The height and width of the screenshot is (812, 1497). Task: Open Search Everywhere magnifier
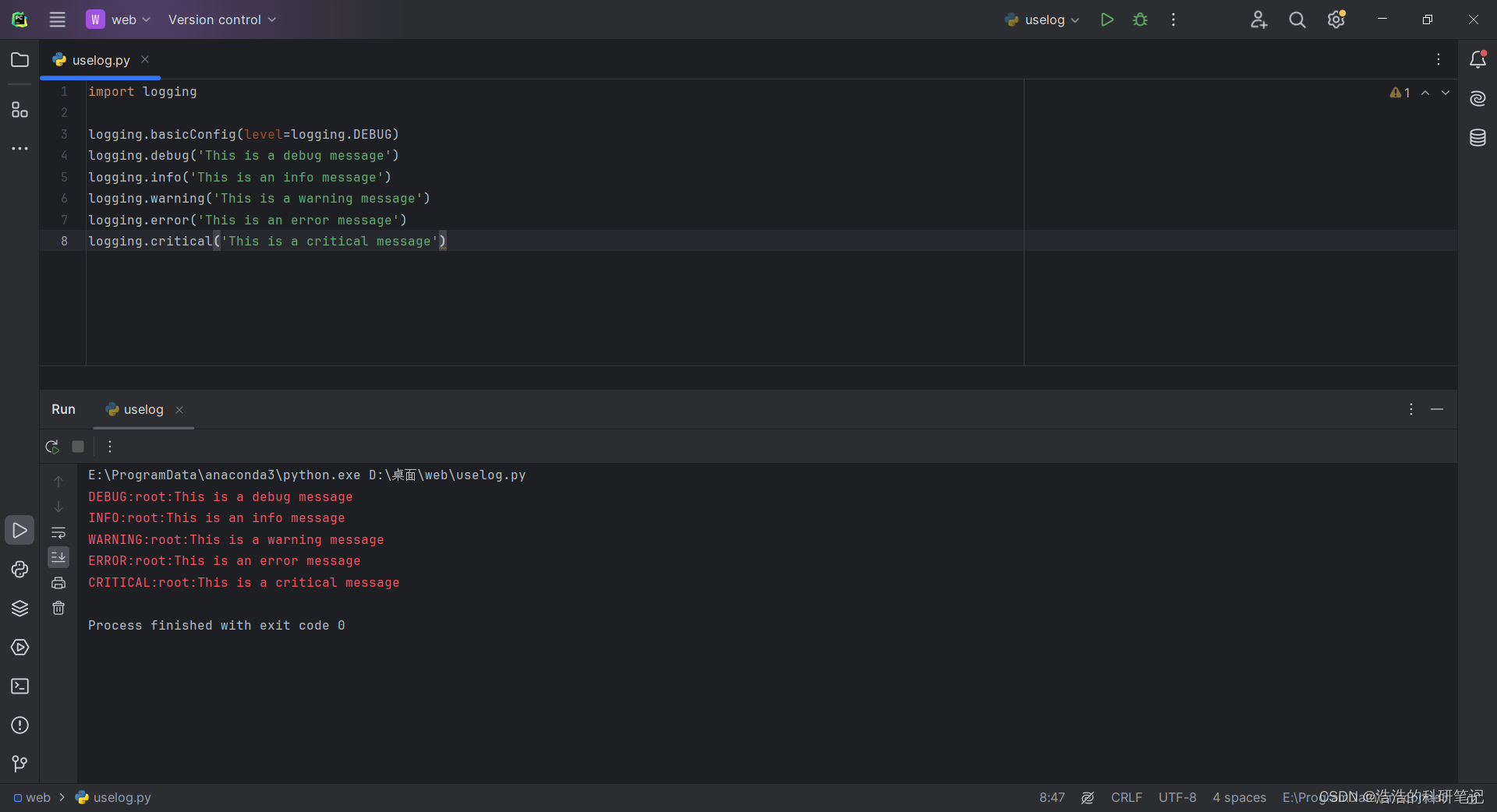[x=1297, y=19]
